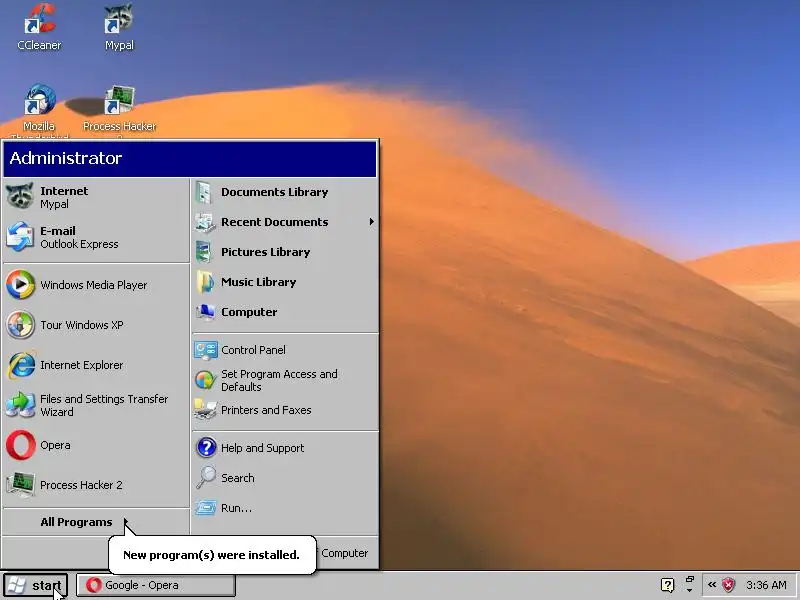Viewport: 800px width, 600px height.
Task: Dismiss the New programs installed balloon
Action: point(212,555)
